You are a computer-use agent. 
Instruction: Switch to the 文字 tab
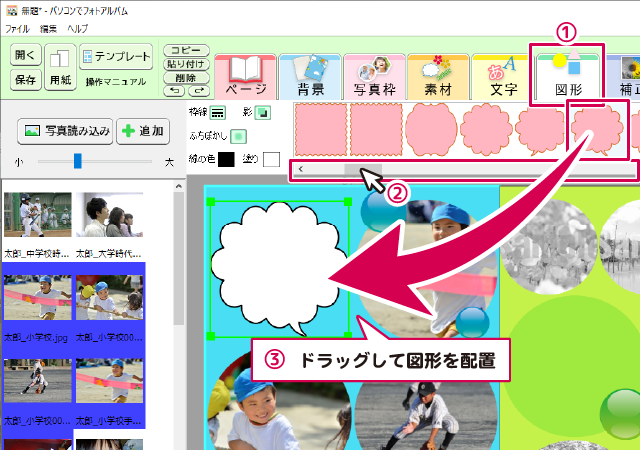pos(503,77)
